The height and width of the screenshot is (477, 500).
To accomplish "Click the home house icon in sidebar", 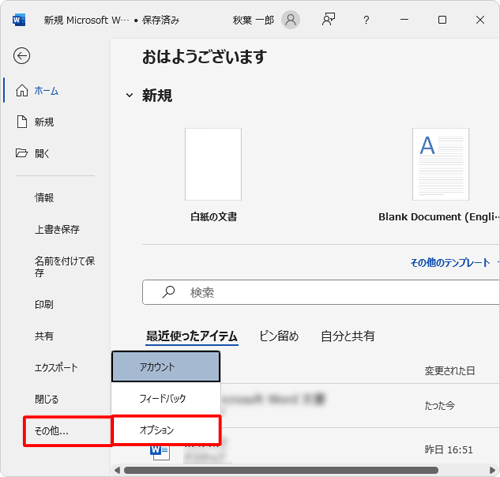I will pos(22,90).
